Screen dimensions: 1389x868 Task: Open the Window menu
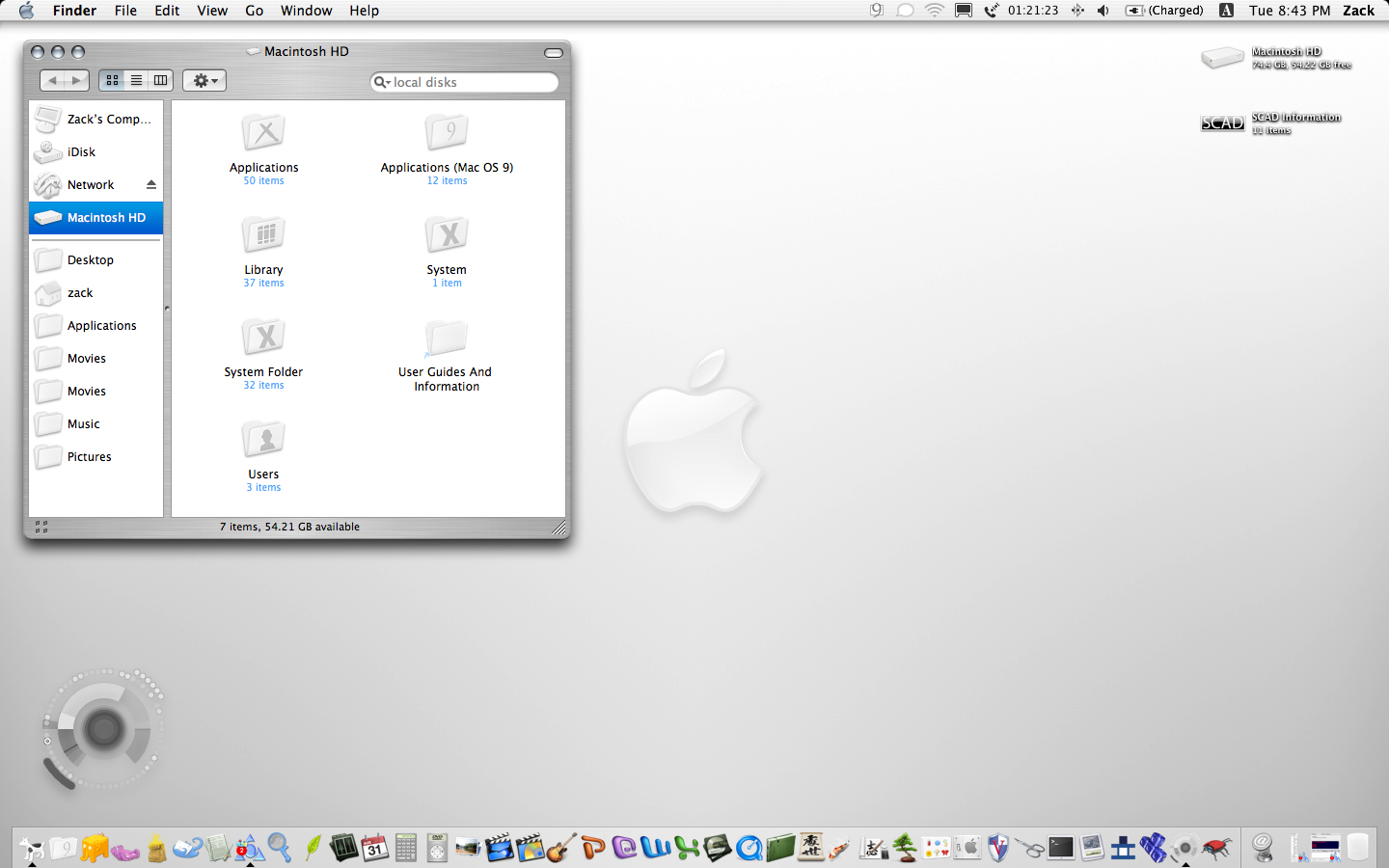tap(306, 11)
